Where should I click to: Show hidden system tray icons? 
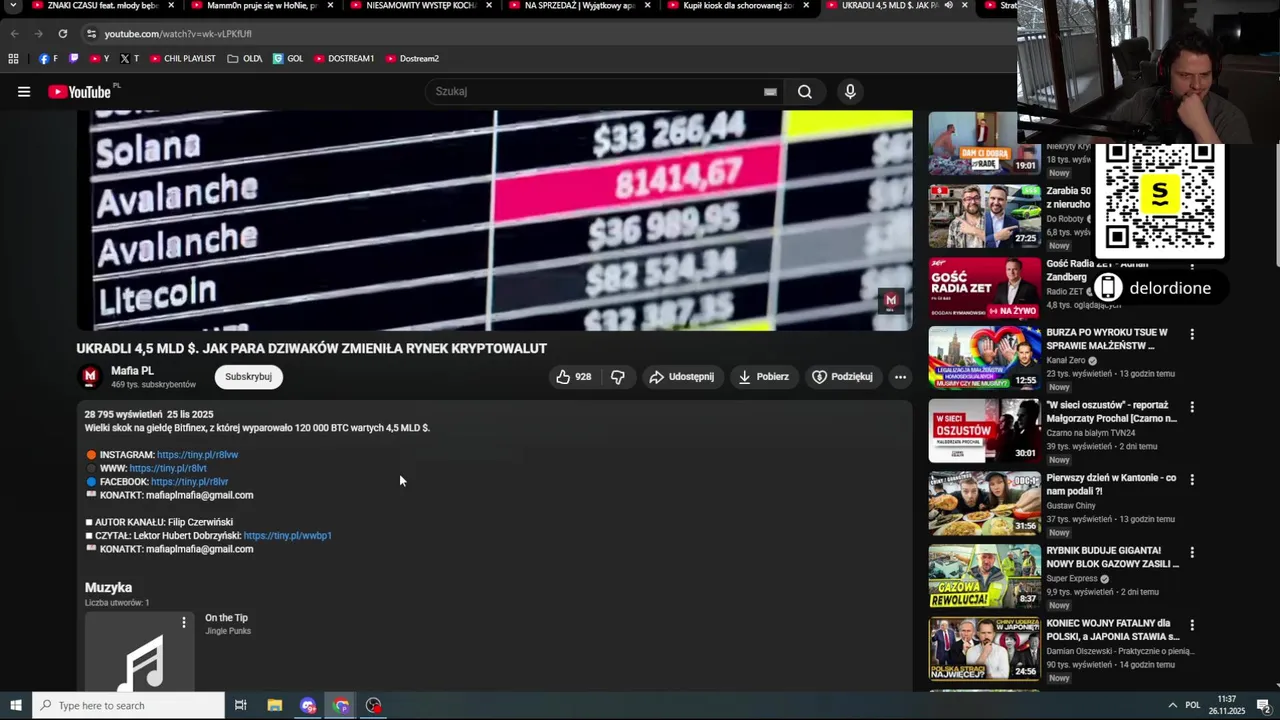pos(1172,705)
